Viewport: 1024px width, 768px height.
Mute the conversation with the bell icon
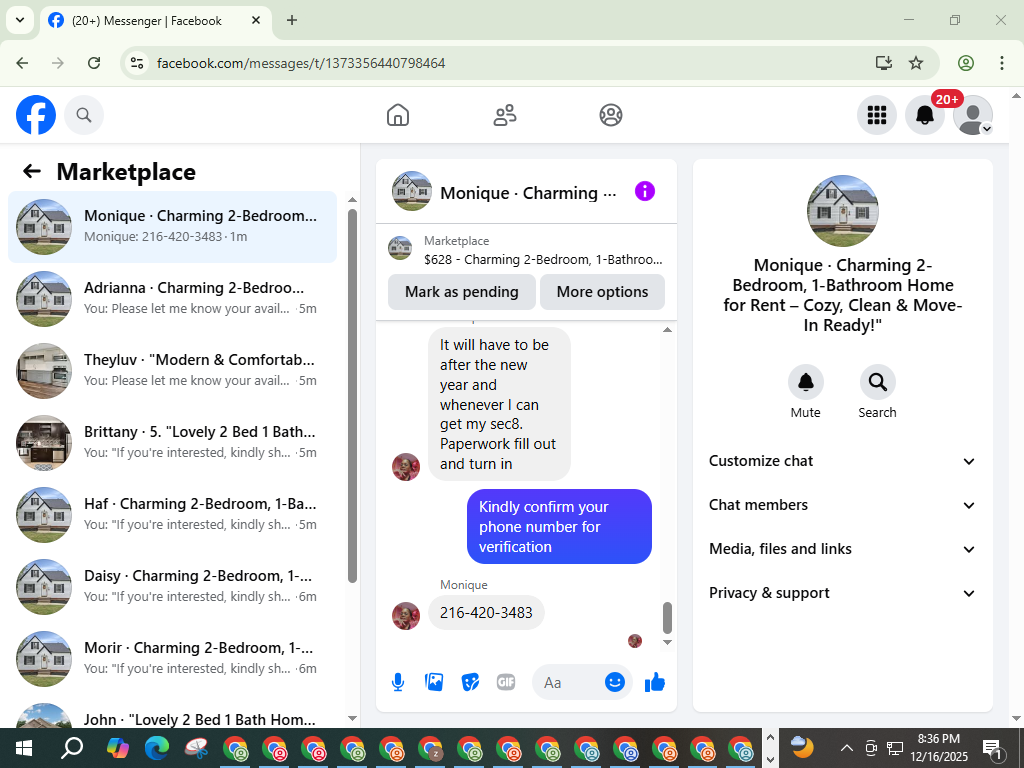point(805,382)
